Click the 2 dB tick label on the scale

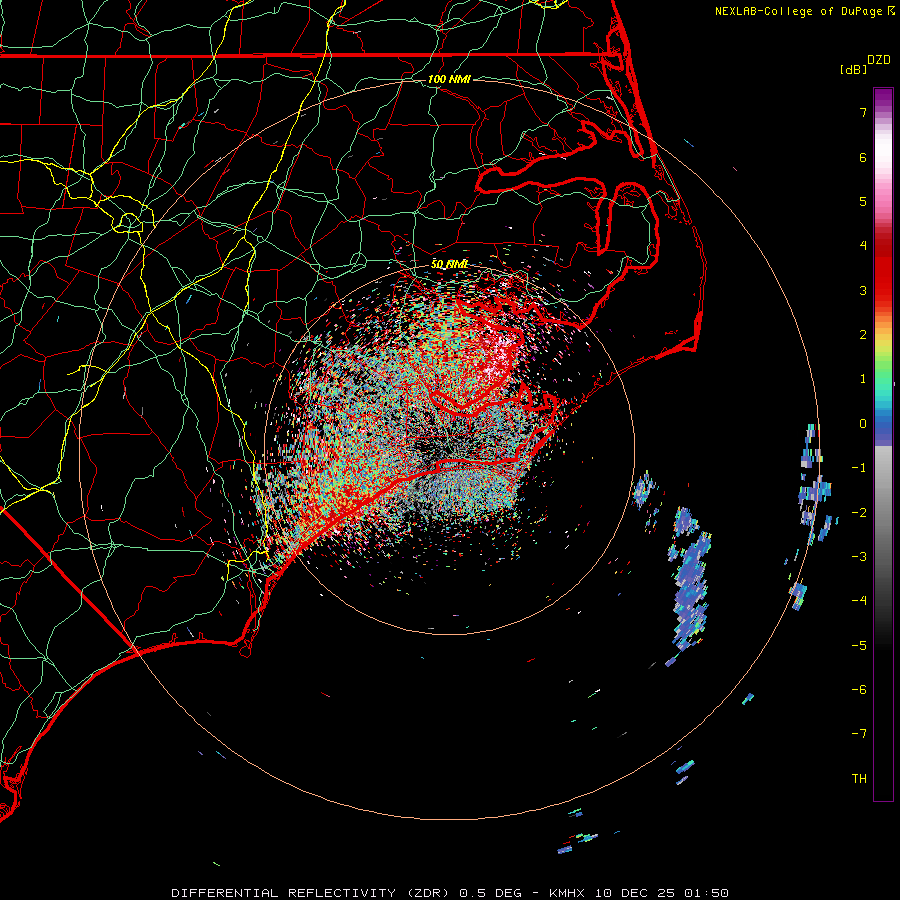pos(863,335)
